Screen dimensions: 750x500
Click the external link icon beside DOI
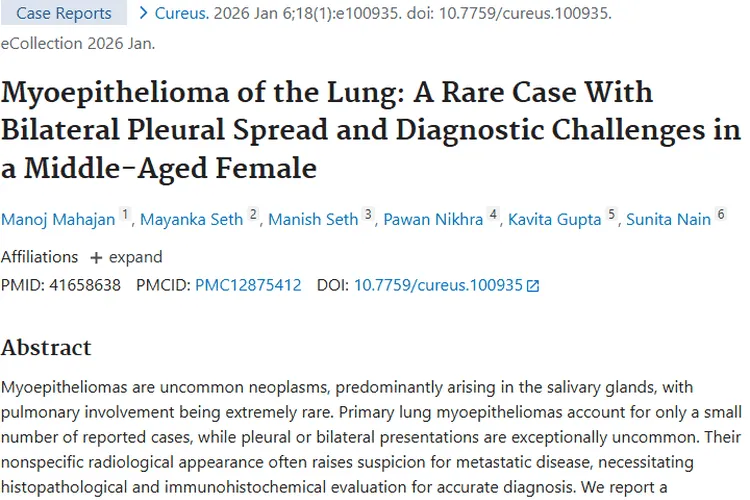tap(533, 286)
